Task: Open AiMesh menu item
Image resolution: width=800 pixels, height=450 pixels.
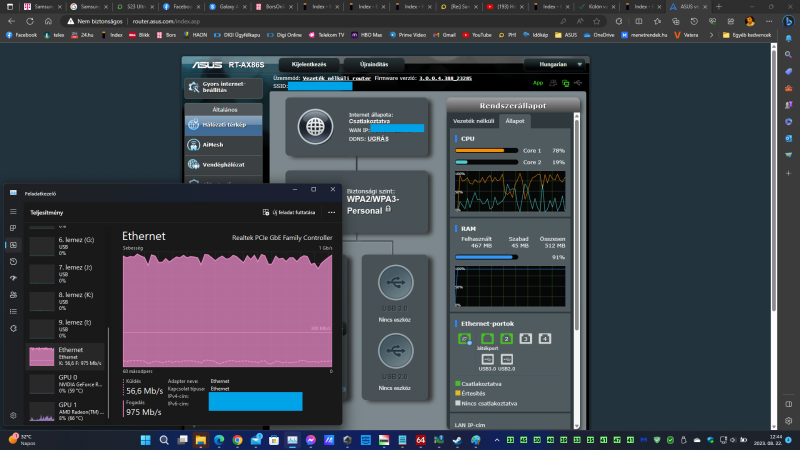Action: pyautogui.click(x=223, y=145)
